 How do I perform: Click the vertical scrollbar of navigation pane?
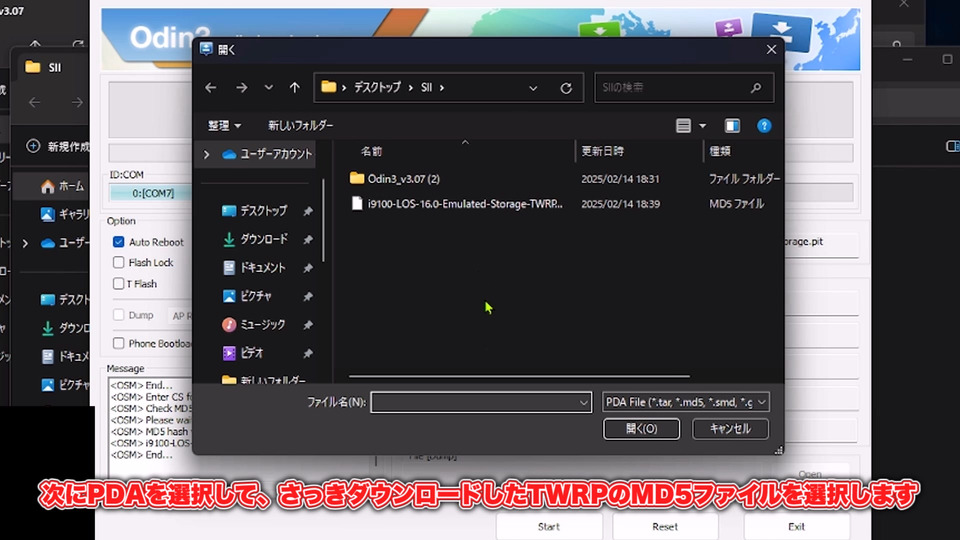[x=323, y=220]
